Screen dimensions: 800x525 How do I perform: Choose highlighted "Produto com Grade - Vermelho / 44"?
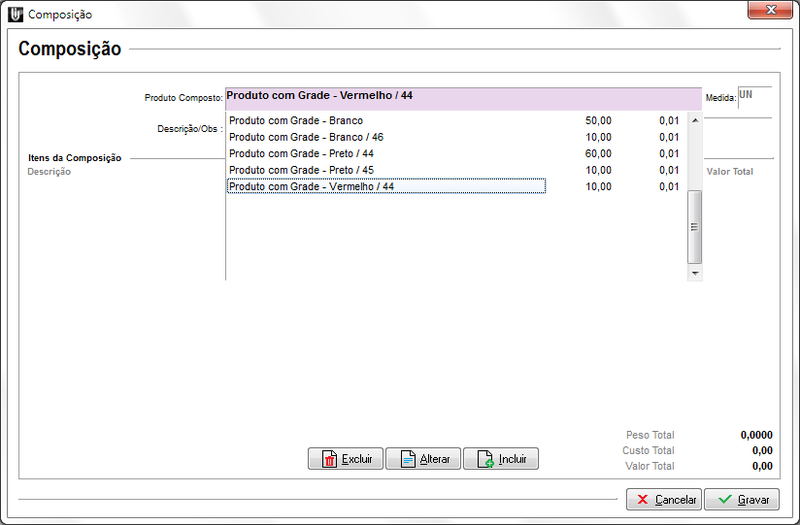click(311, 187)
